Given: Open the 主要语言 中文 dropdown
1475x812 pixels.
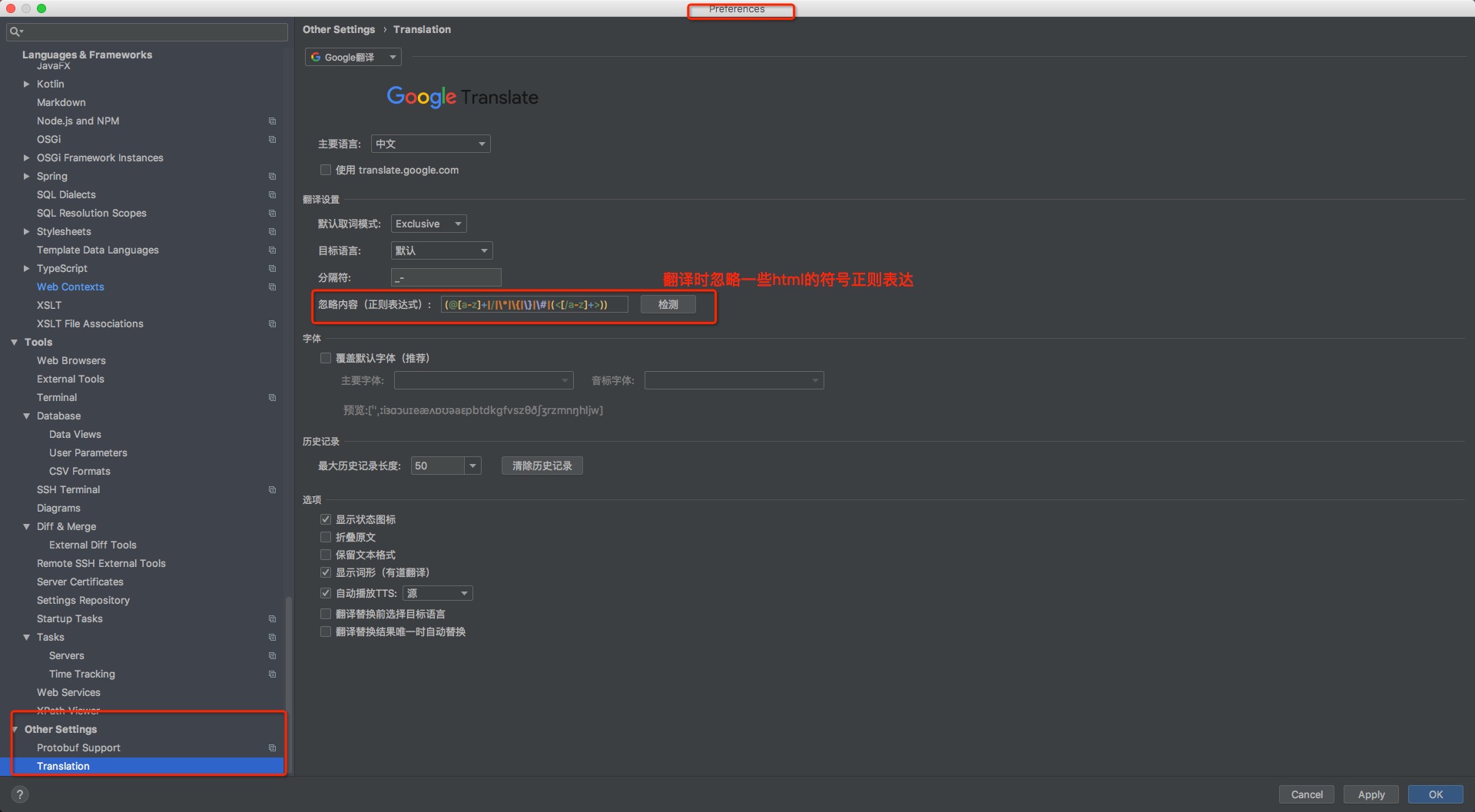Looking at the screenshot, I should point(431,144).
